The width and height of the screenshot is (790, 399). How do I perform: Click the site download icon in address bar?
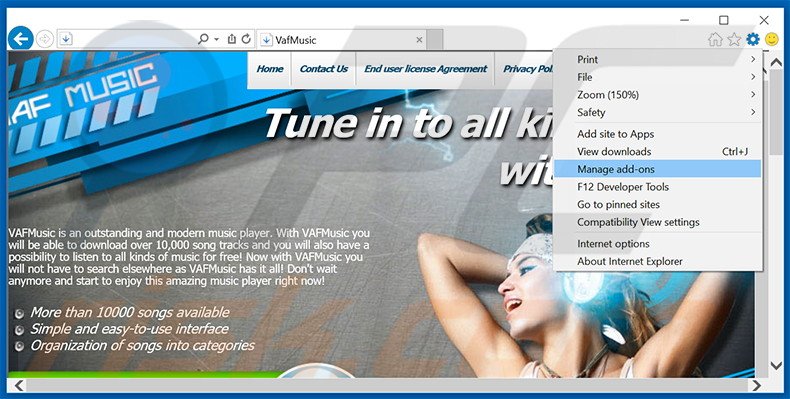[x=66, y=39]
